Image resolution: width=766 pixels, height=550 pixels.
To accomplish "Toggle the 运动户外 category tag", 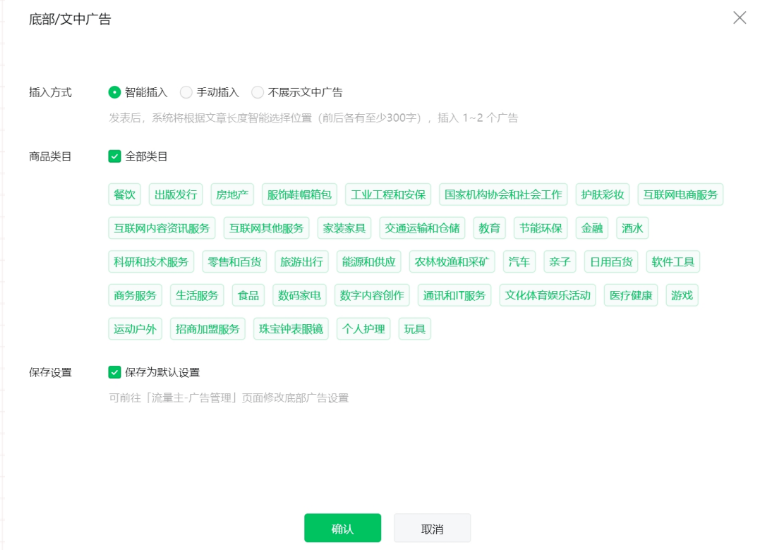I will pos(135,329).
